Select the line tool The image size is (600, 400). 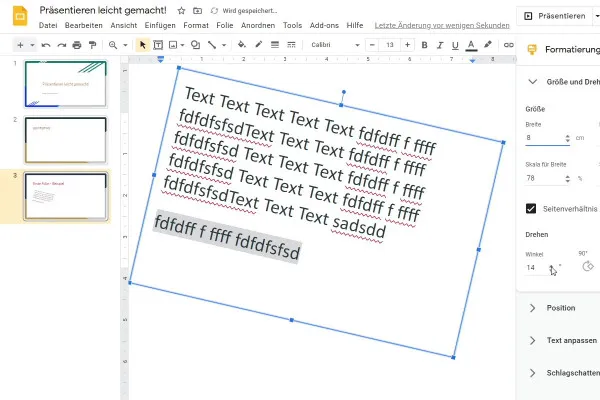[212, 45]
